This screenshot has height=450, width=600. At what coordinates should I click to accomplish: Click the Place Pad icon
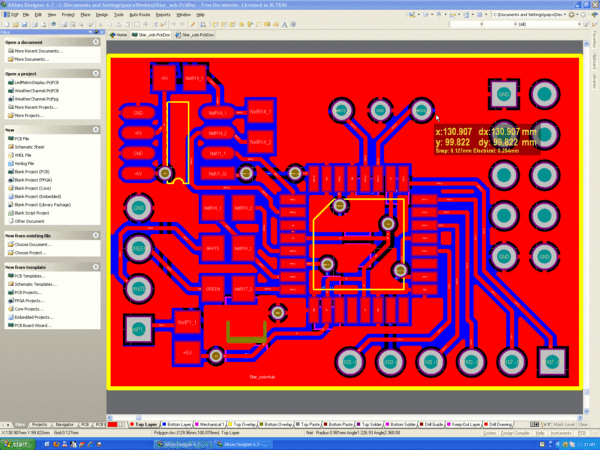[x=241, y=24]
